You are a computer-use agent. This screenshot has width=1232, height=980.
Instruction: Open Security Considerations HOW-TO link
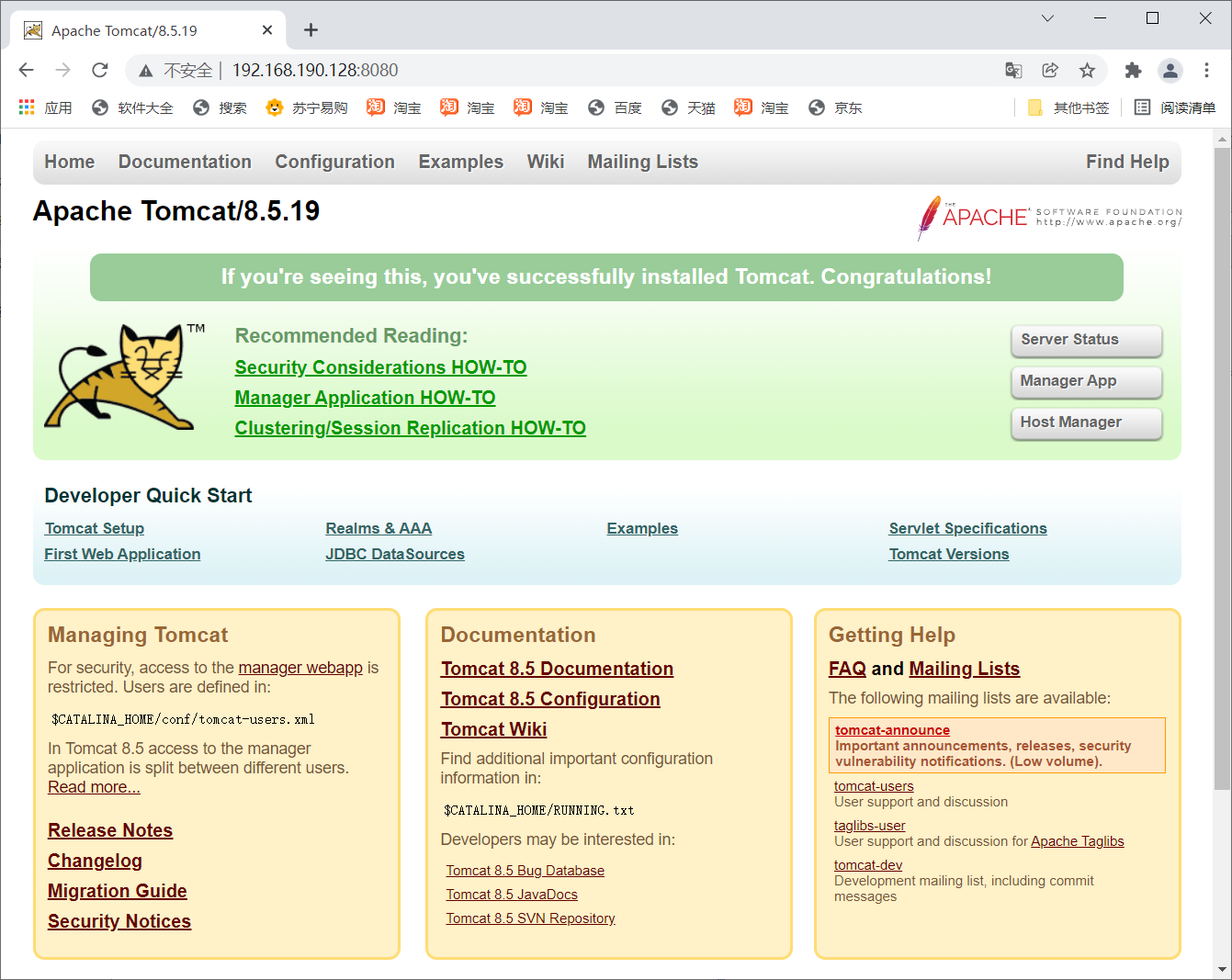click(380, 367)
